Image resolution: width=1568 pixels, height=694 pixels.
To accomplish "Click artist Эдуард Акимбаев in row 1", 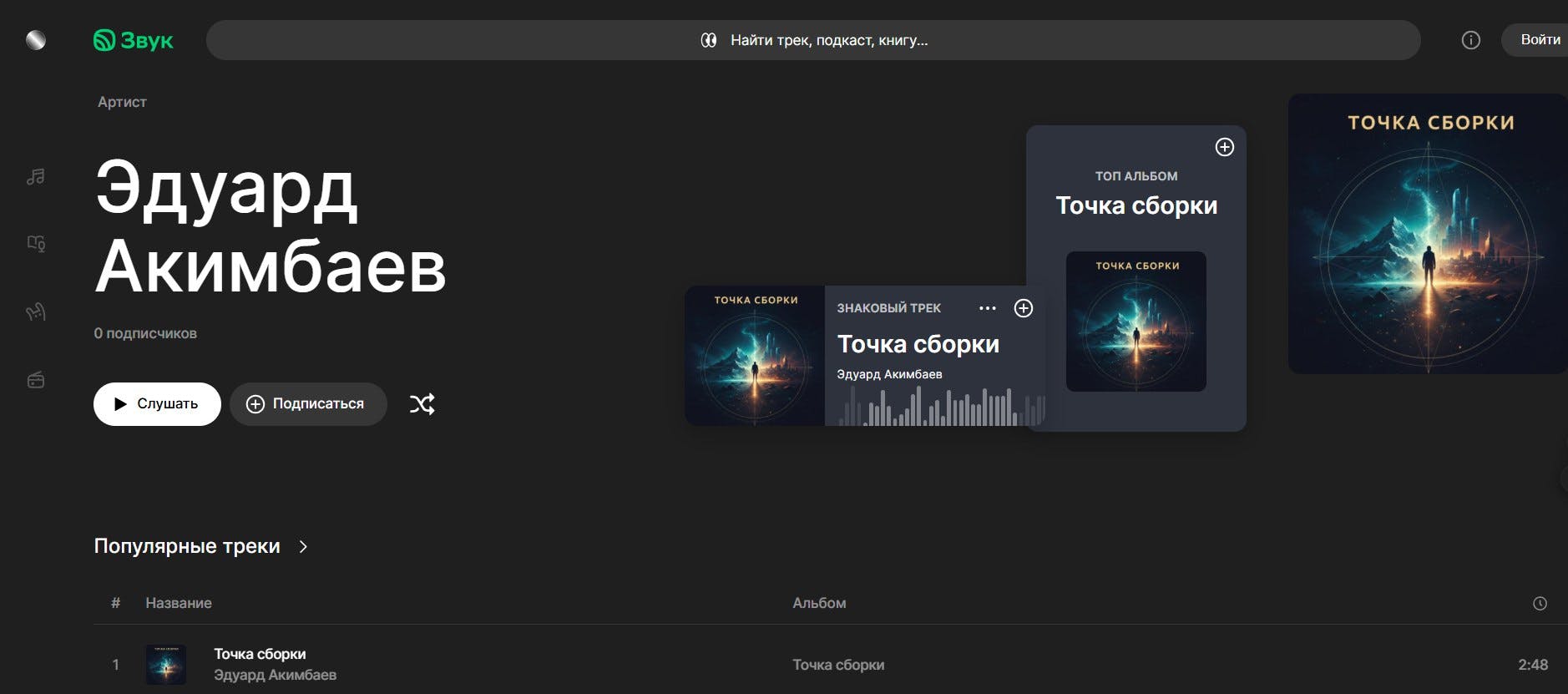I will click(x=275, y=675).
